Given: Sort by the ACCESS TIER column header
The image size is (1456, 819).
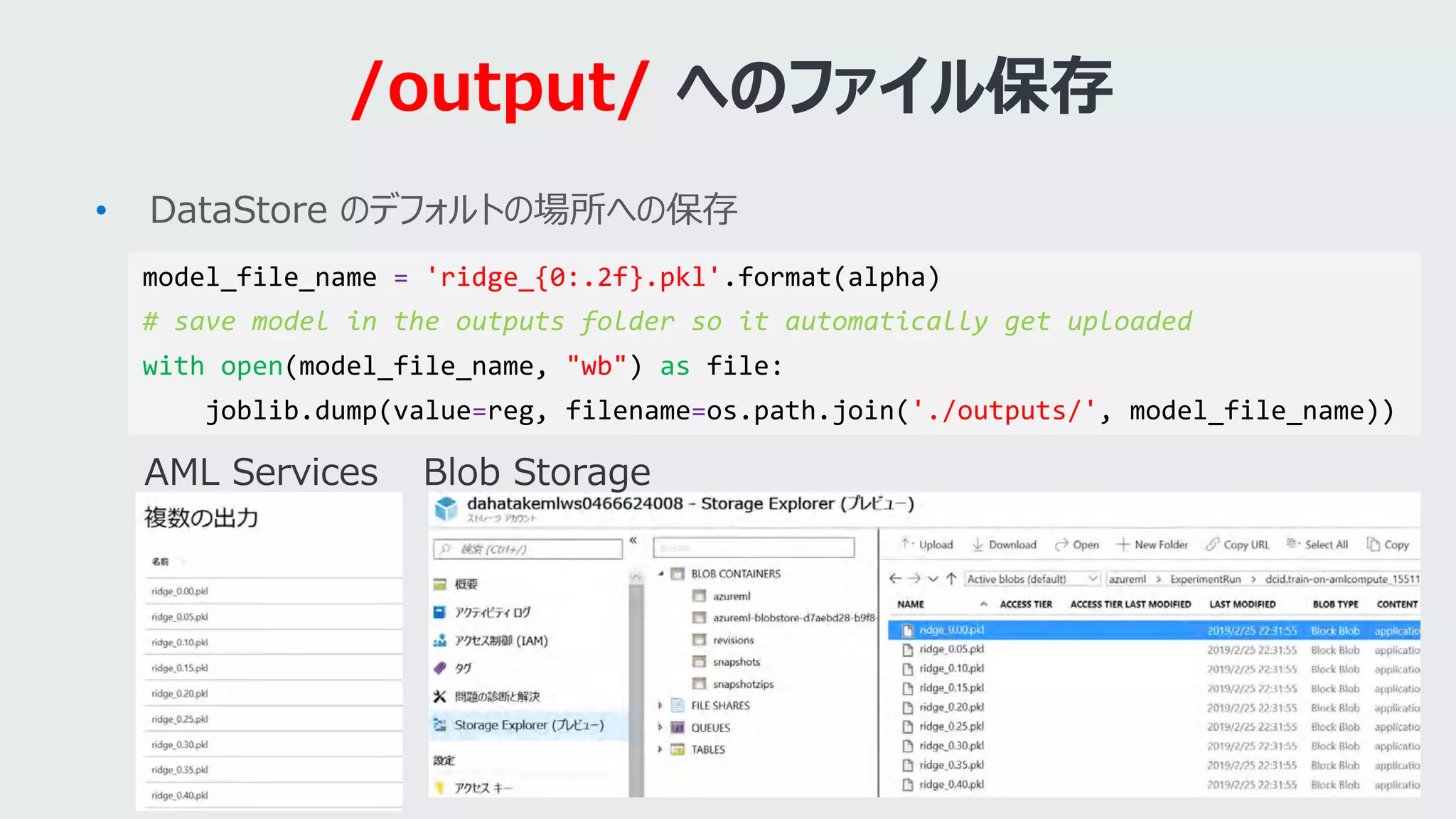Looking at the screenshot, I should click(x=1026, y=604).
